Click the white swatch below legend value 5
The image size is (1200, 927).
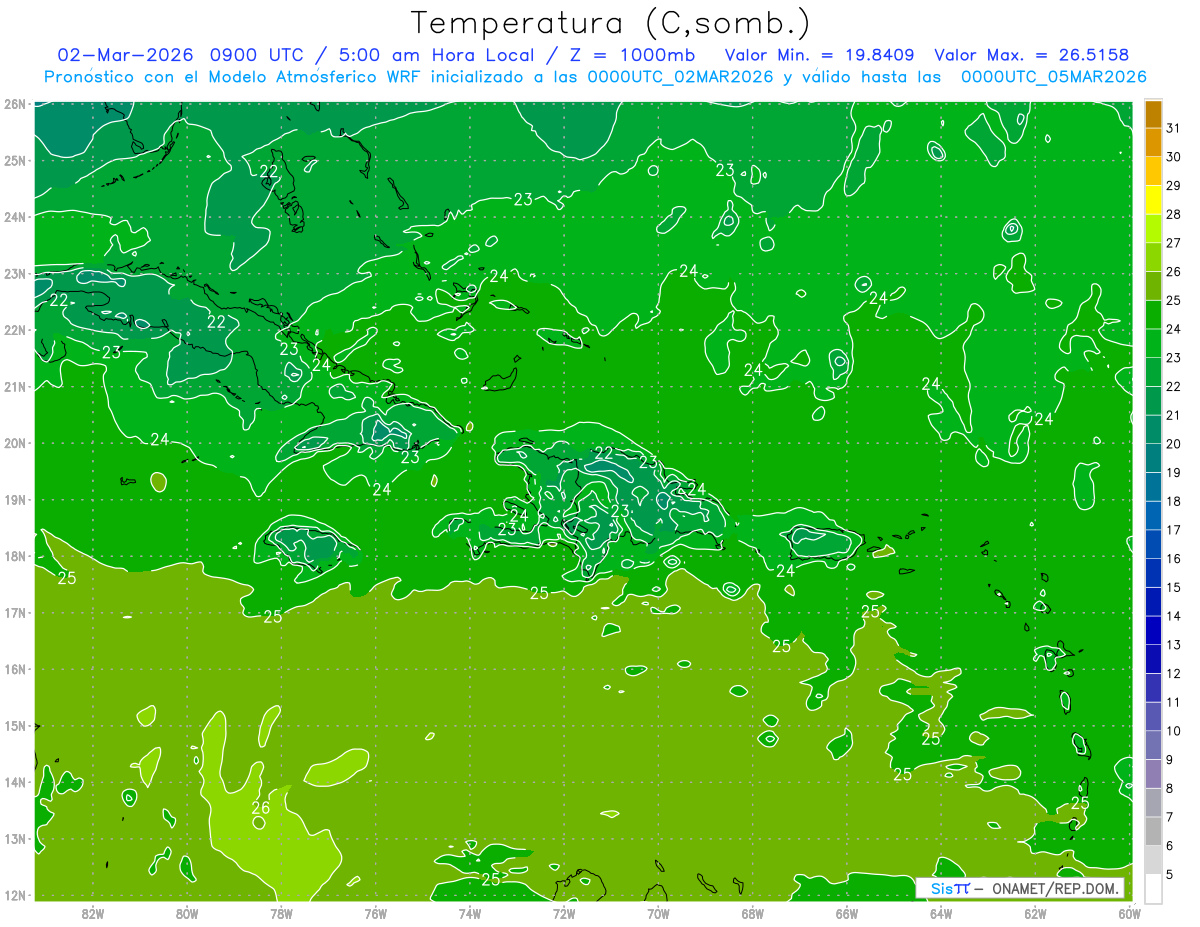(1153, 888)
